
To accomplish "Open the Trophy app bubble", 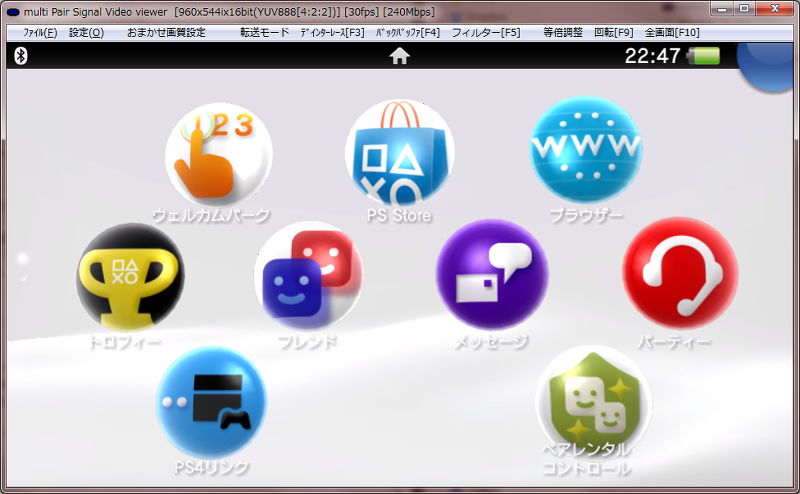I will pos(131,277).
